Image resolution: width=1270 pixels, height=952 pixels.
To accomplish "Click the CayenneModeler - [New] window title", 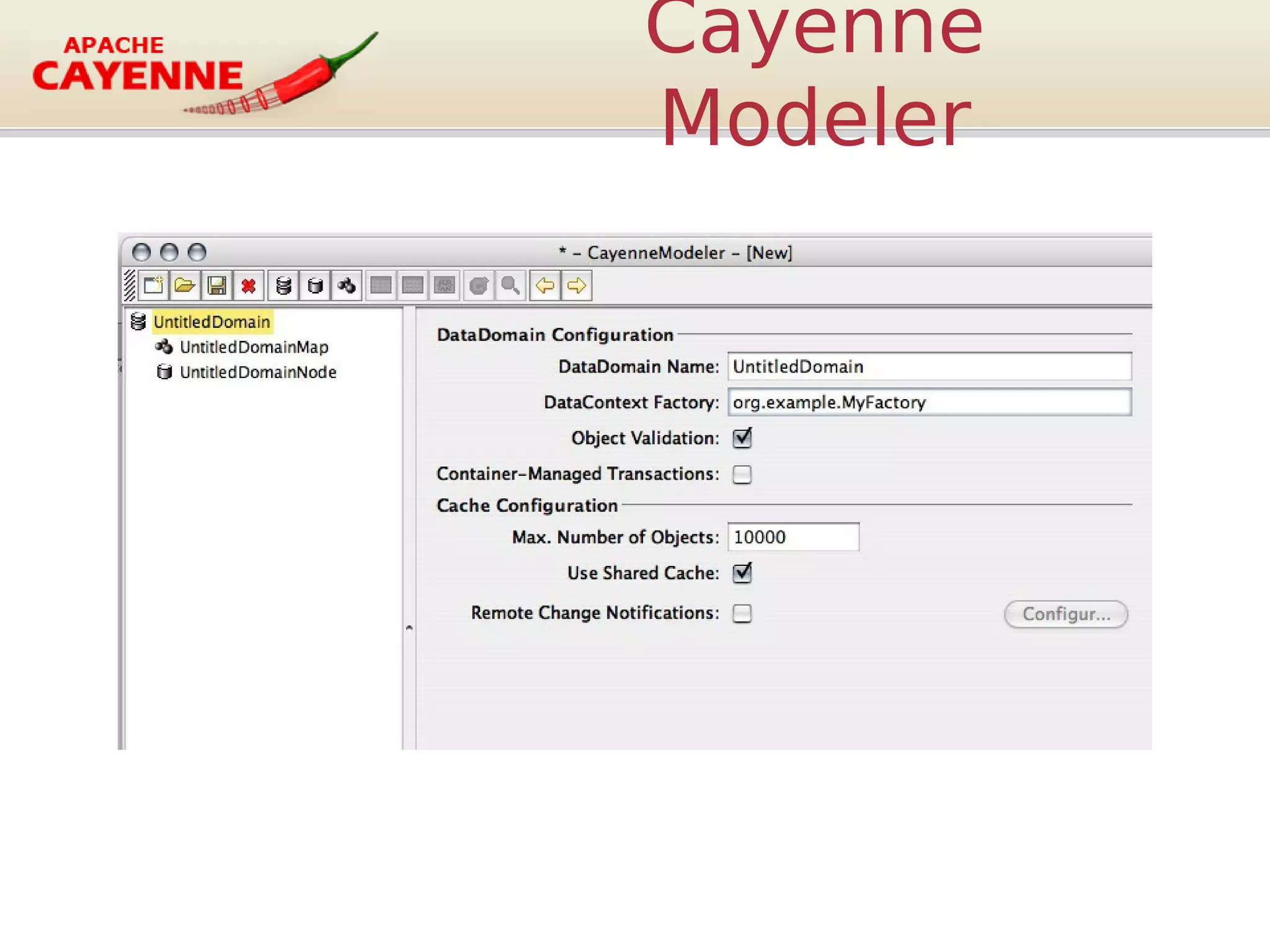I will [675, 253].
